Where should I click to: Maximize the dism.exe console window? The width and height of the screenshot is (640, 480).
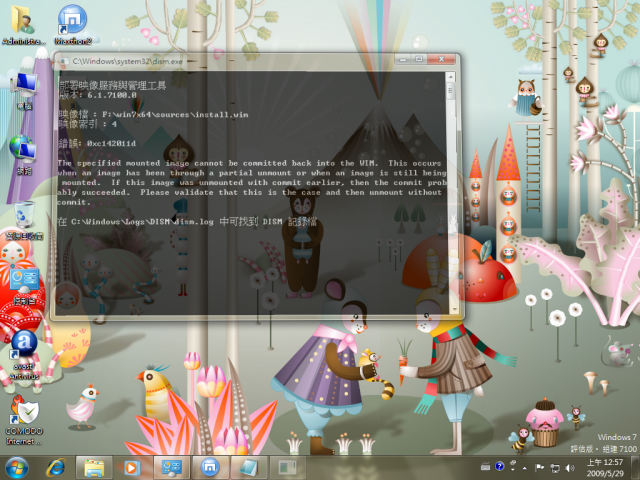tap(419, 59)
